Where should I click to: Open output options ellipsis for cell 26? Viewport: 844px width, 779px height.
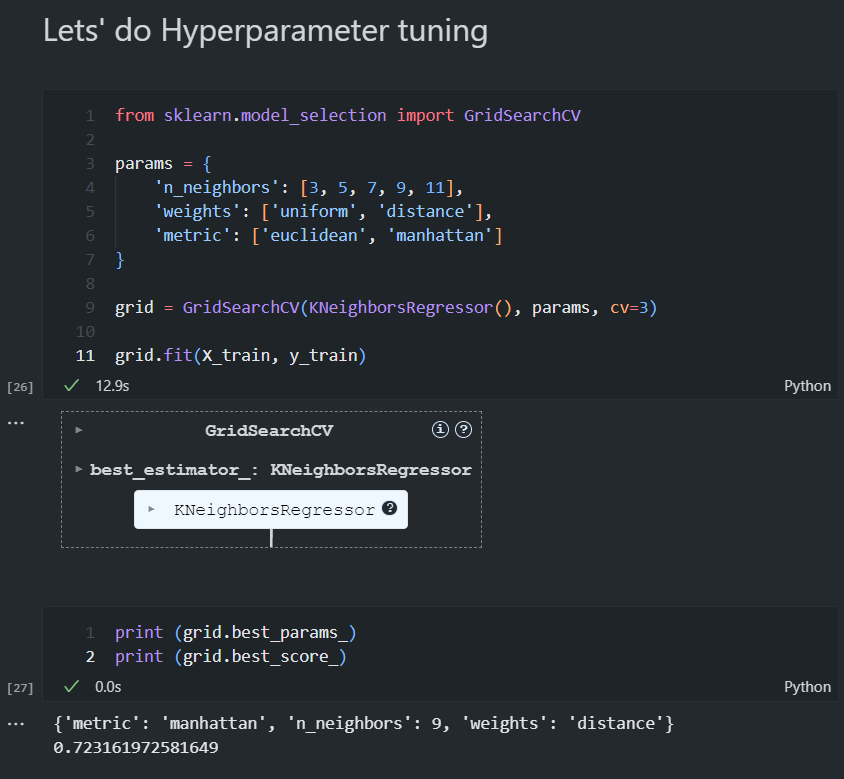(16, 423)
